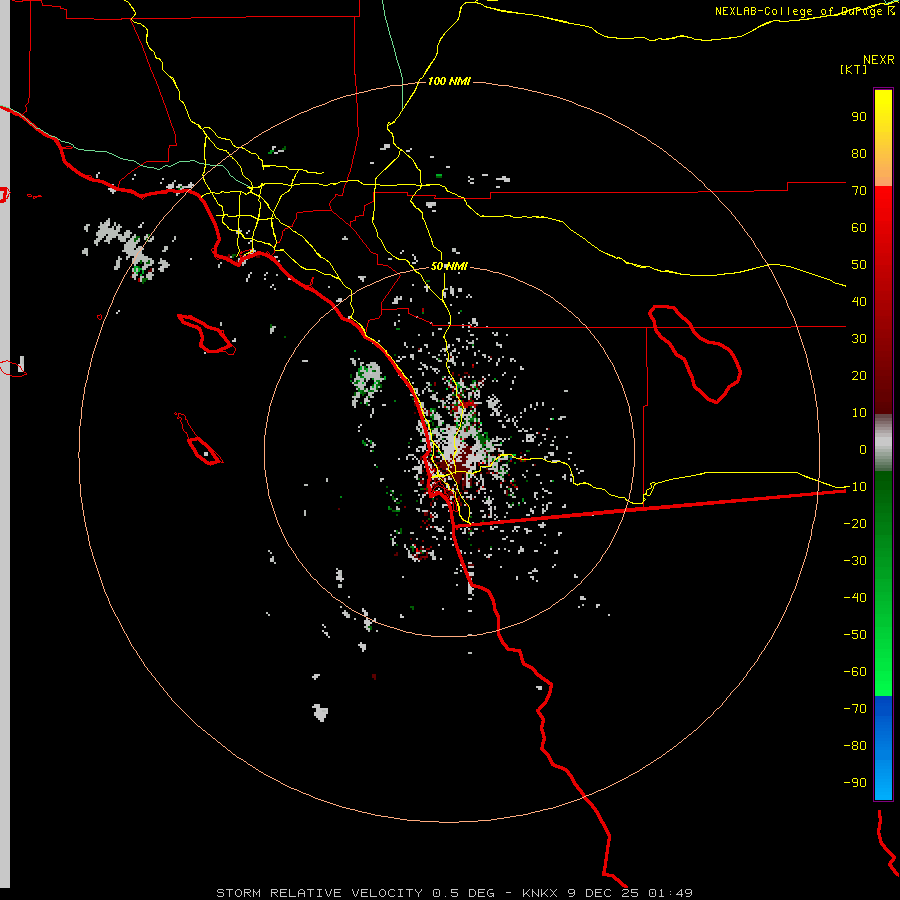900x900 pixels.
Task: Click the 60 value on the velocity scale
Action: click(x=859, y=228)
